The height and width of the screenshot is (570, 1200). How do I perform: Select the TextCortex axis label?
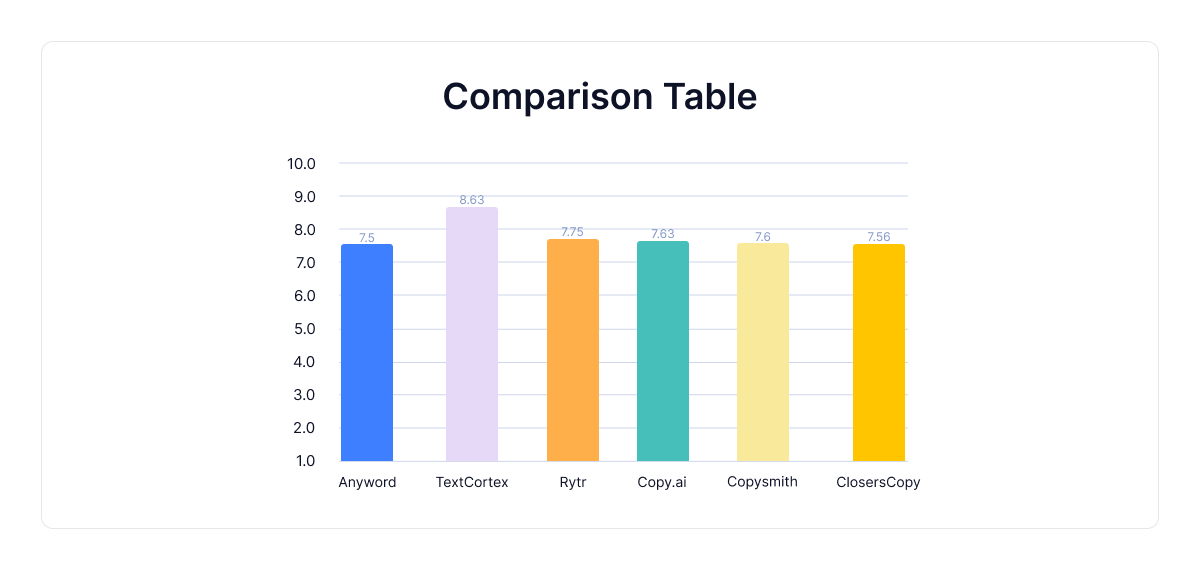[472, 482]
